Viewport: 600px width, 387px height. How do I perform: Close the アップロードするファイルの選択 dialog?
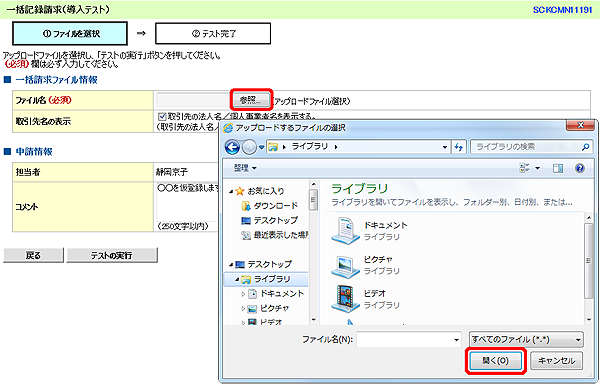[580, 125]
